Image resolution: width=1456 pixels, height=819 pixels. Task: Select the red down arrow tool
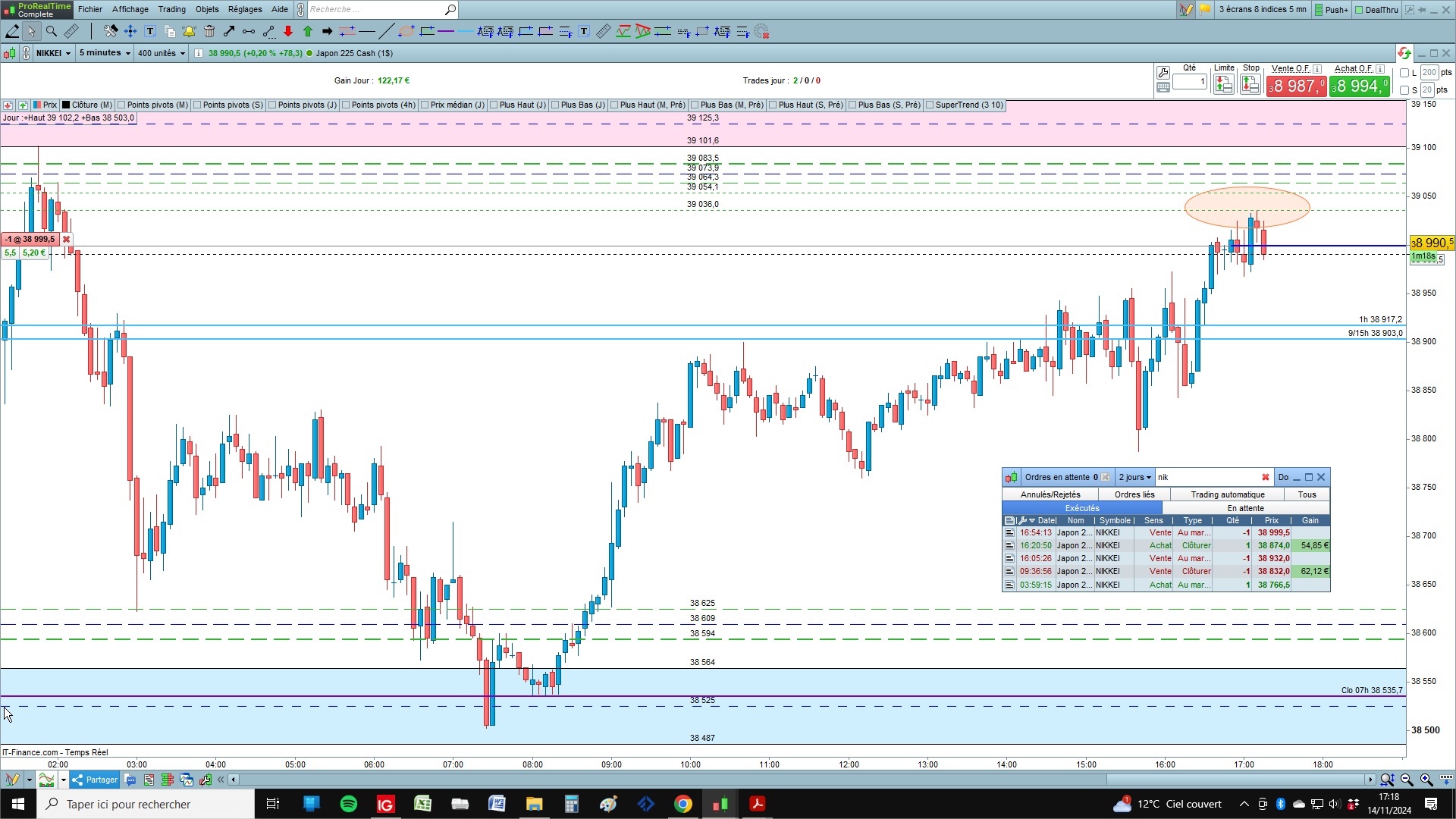288,31
